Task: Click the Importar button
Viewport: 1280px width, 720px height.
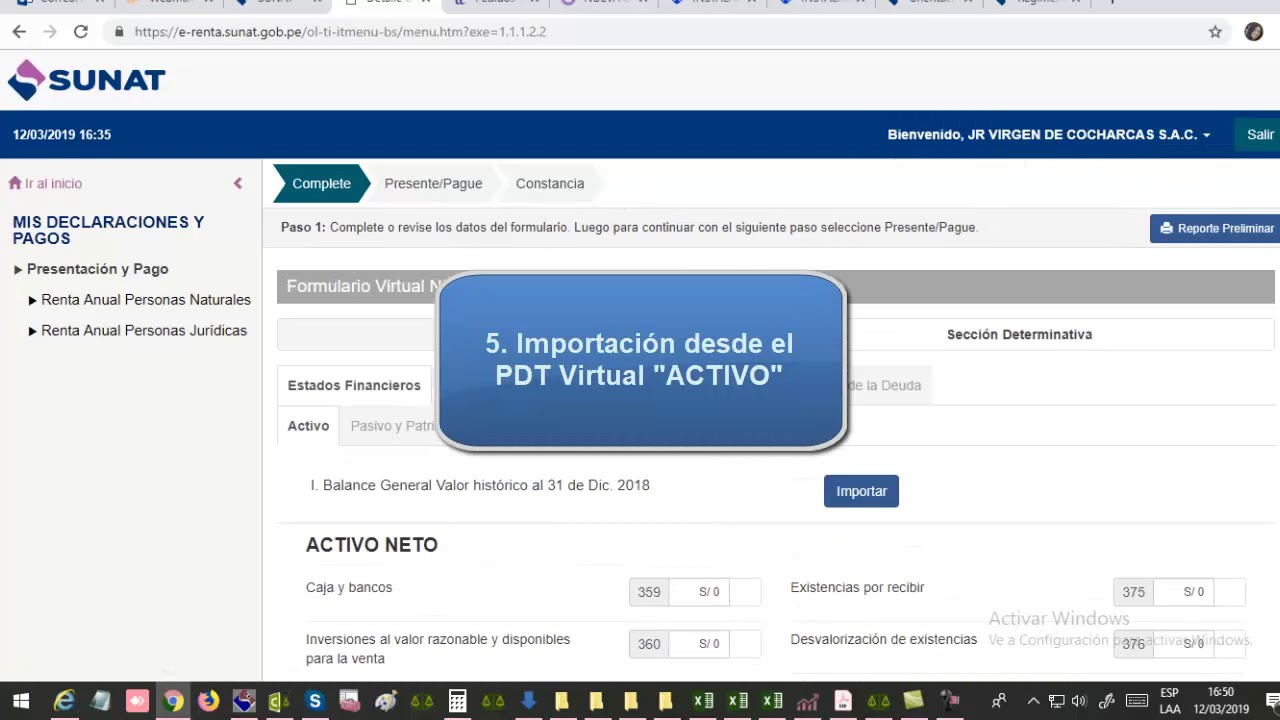Action: point(861,491)
